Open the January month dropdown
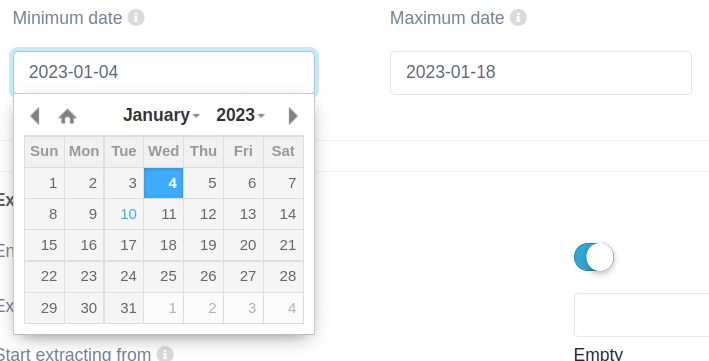 tap(161, 115)
